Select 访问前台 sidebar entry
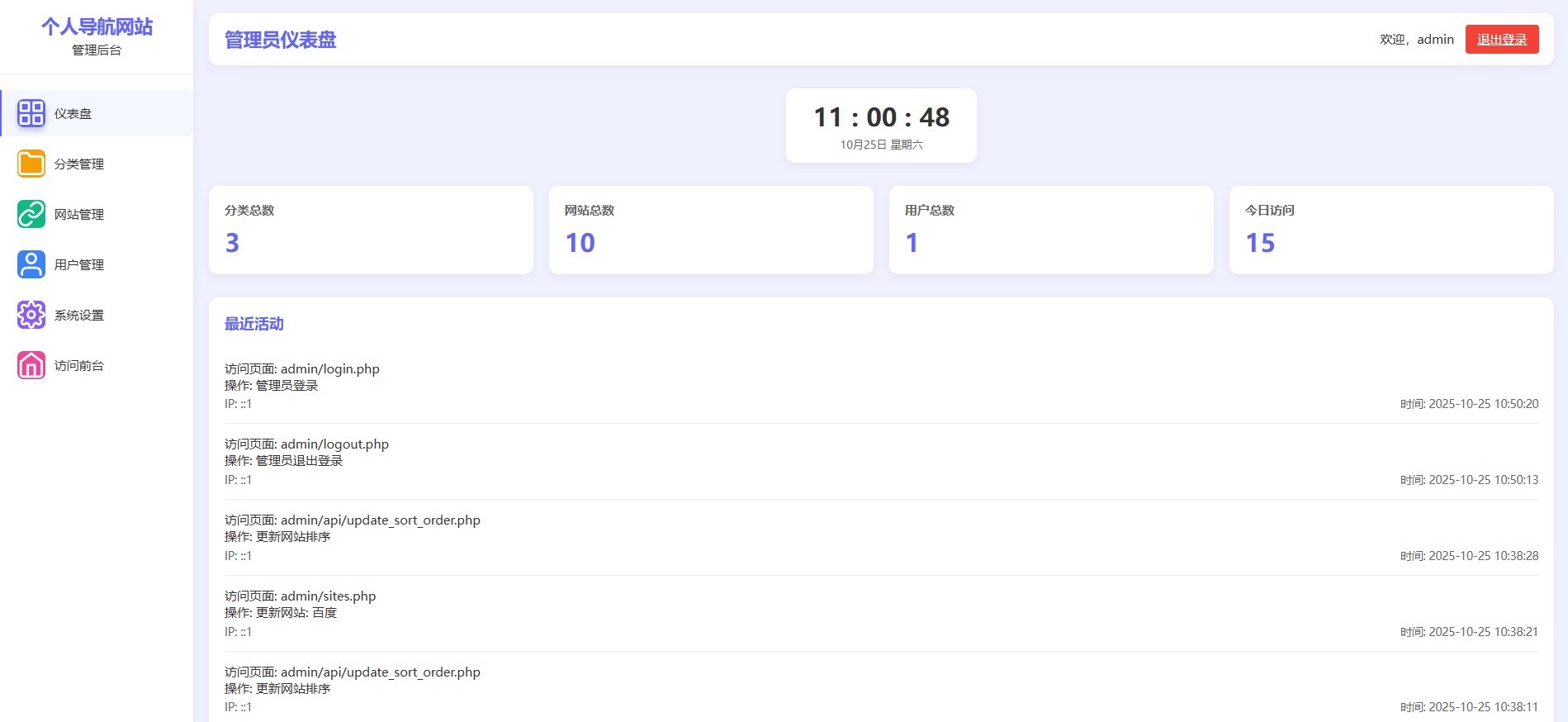Viewport: 1568px width, 722px height. pyautogui.click(x=97, y=365)
